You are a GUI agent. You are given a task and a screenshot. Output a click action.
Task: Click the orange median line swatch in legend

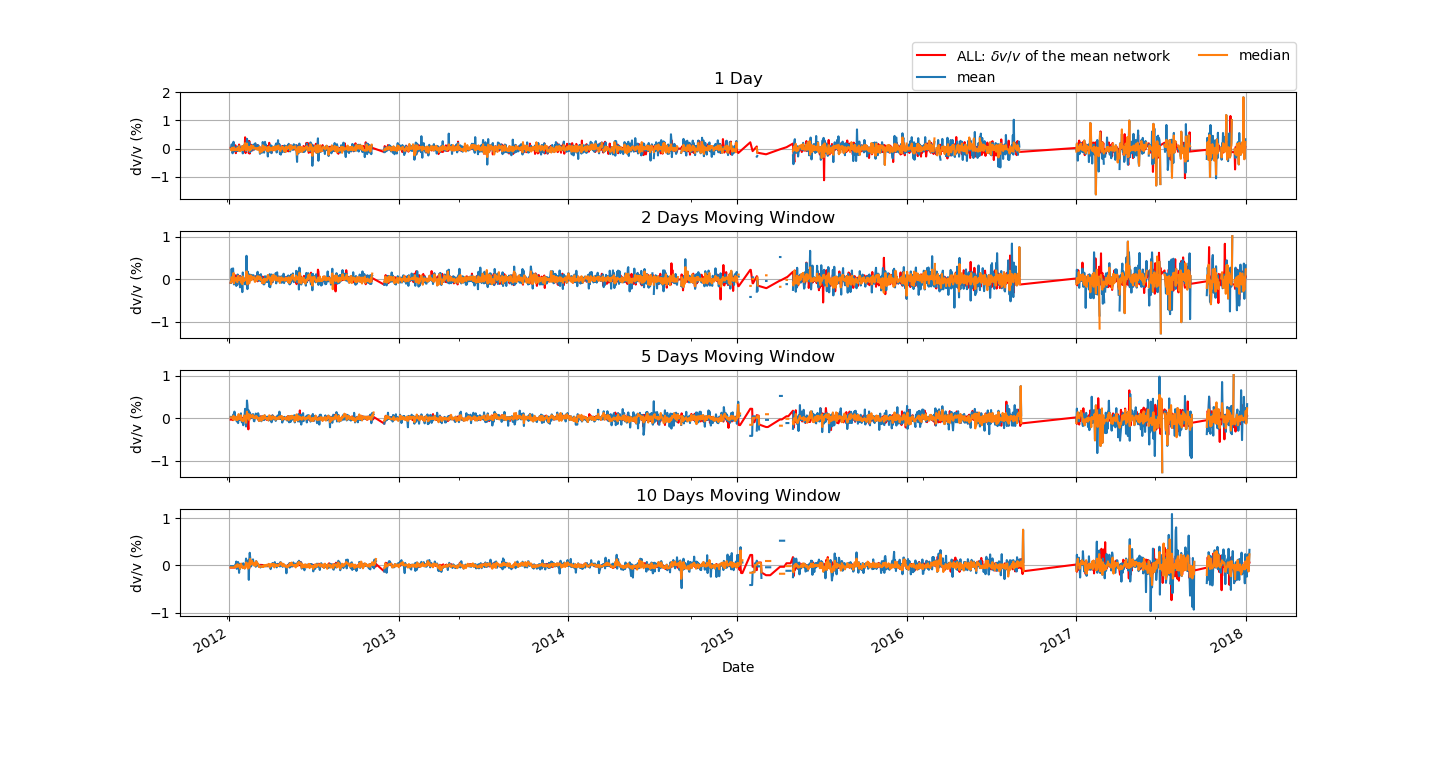coord(1214,56)
